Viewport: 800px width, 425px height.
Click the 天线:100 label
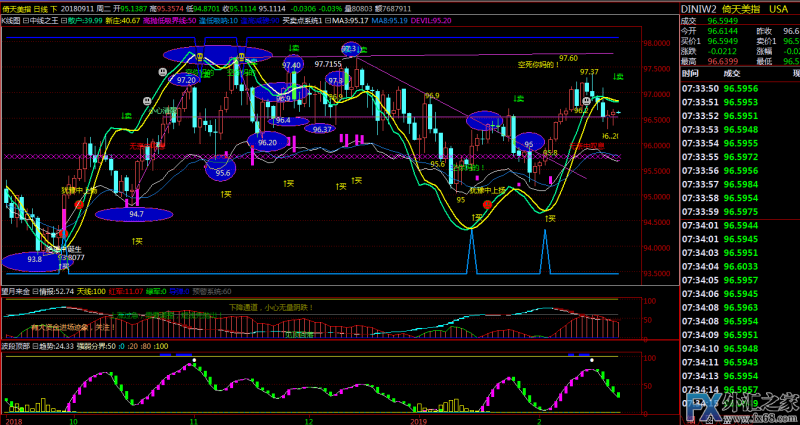click(x=91, y=291)
